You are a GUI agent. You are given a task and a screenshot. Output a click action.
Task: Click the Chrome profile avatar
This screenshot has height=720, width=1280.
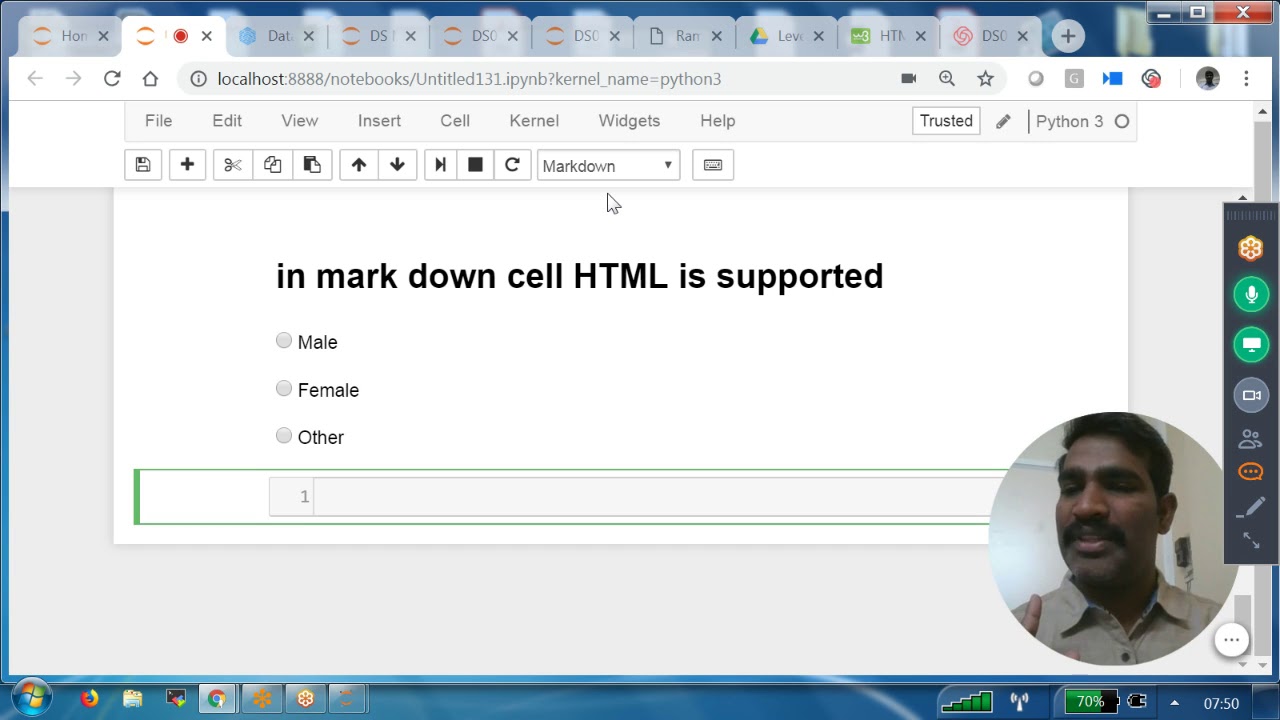click(x=1208, y=78)
